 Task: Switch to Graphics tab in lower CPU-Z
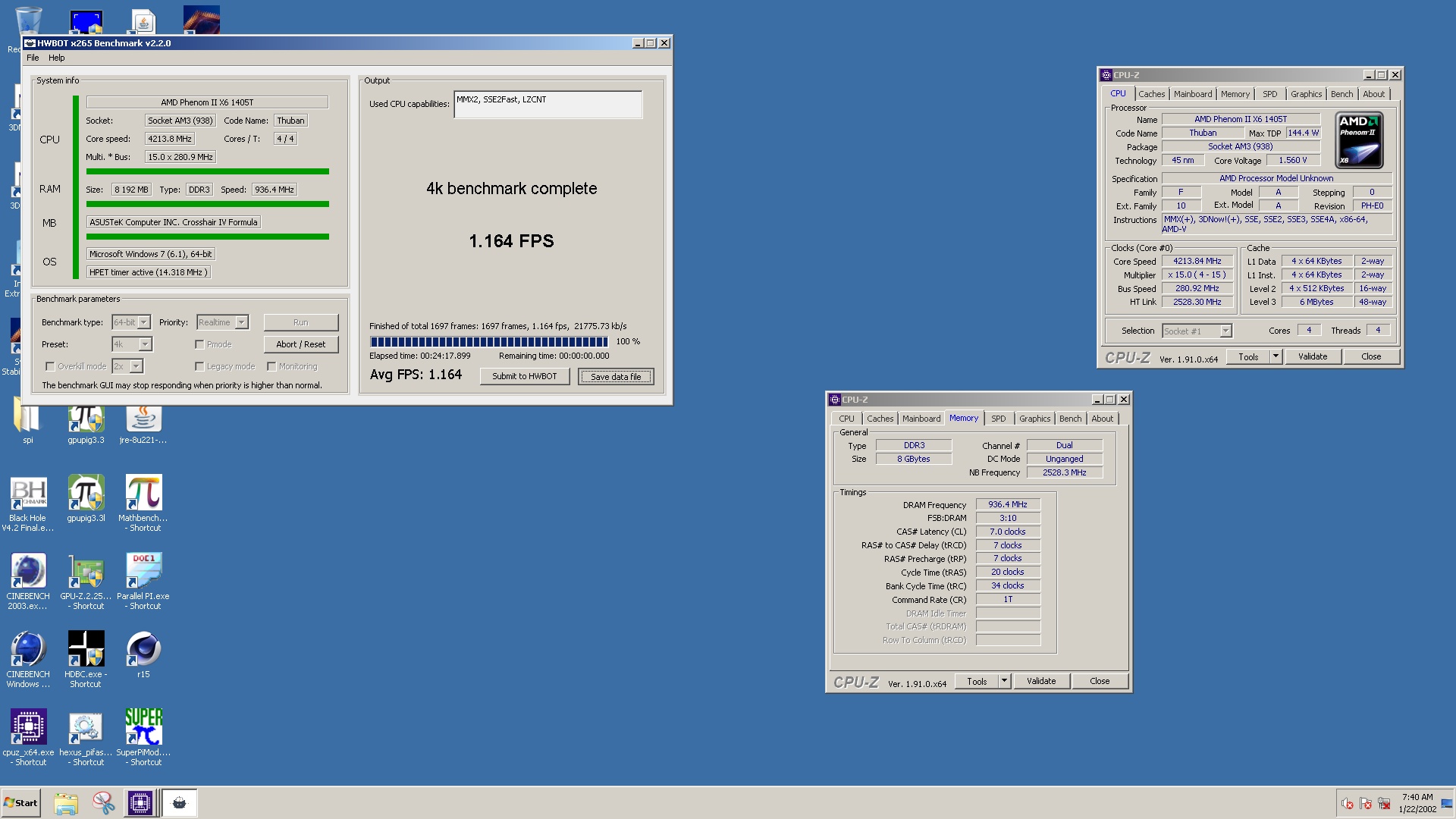tap(1034, 419)
